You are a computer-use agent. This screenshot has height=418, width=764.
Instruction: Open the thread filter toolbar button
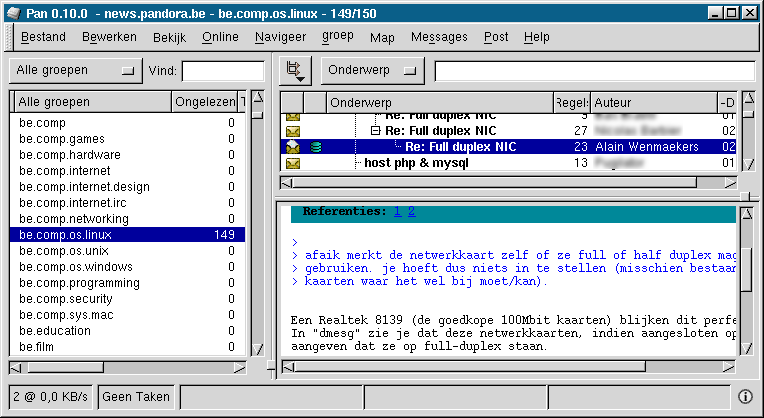tap(295, 71)
